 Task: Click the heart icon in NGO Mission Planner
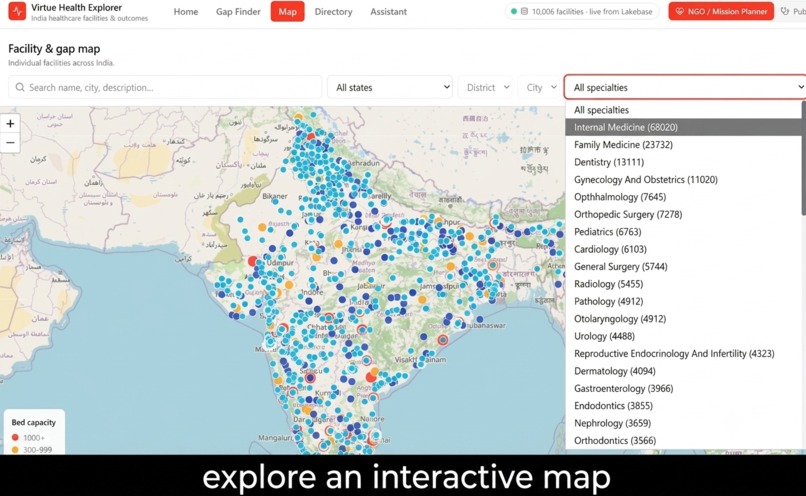coord(680,11)
